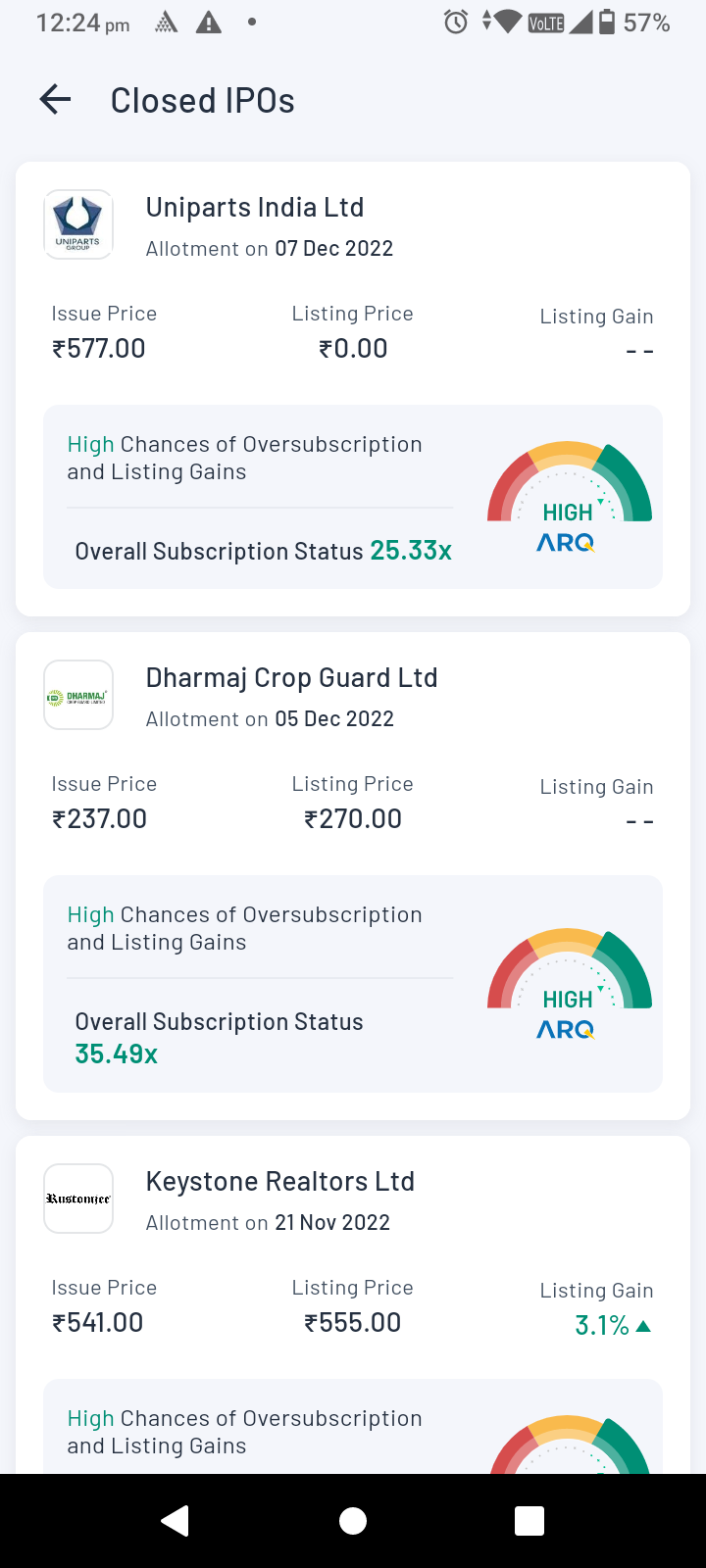Open recent apps with square button

529,1521
